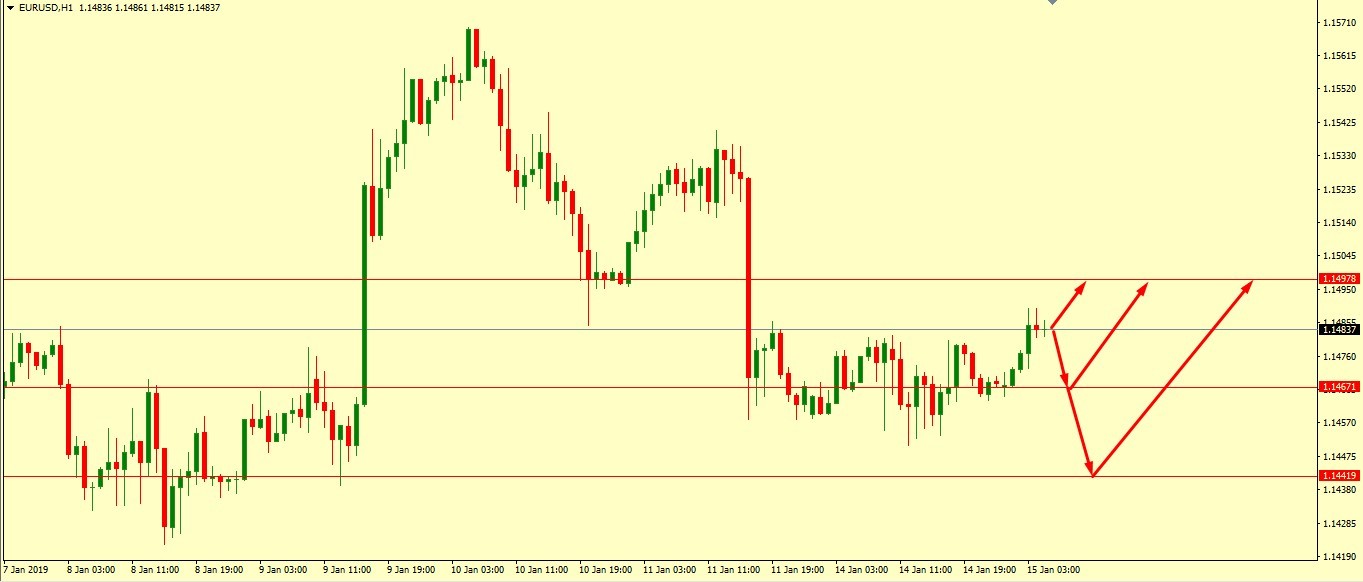
Task: Click the tip of the rightmost red arrow
Action: coord(1250,282)
